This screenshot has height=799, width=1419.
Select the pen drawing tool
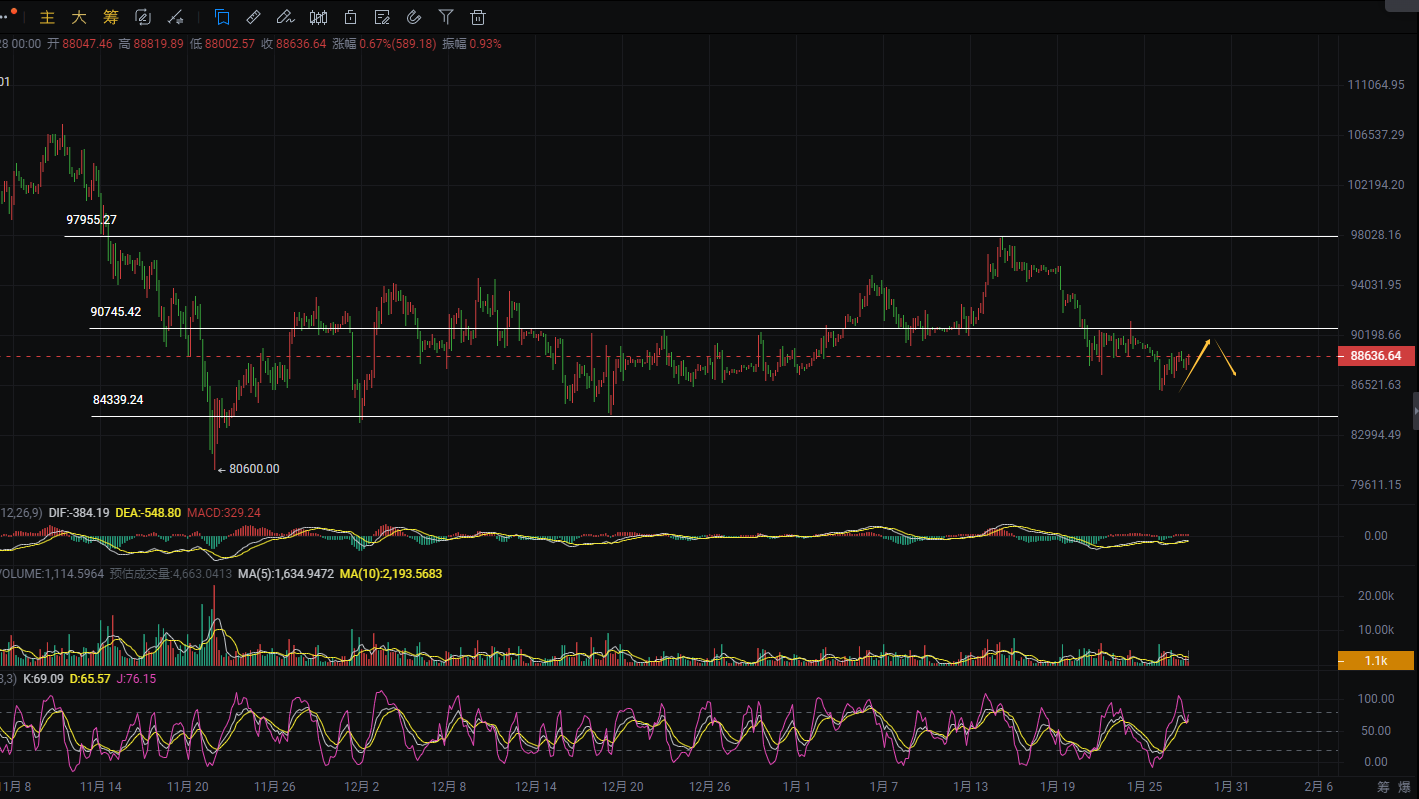tap(286, 17)
